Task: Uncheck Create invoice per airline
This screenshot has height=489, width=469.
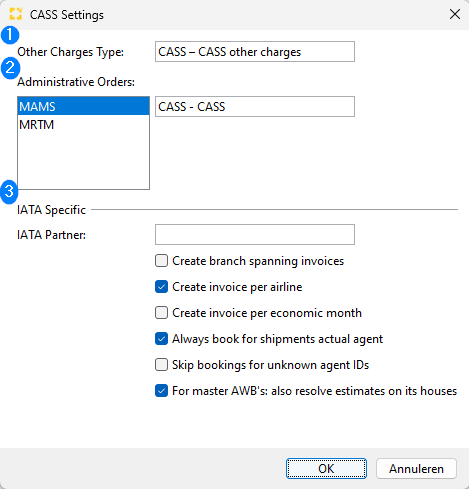Action: (161, 287)
